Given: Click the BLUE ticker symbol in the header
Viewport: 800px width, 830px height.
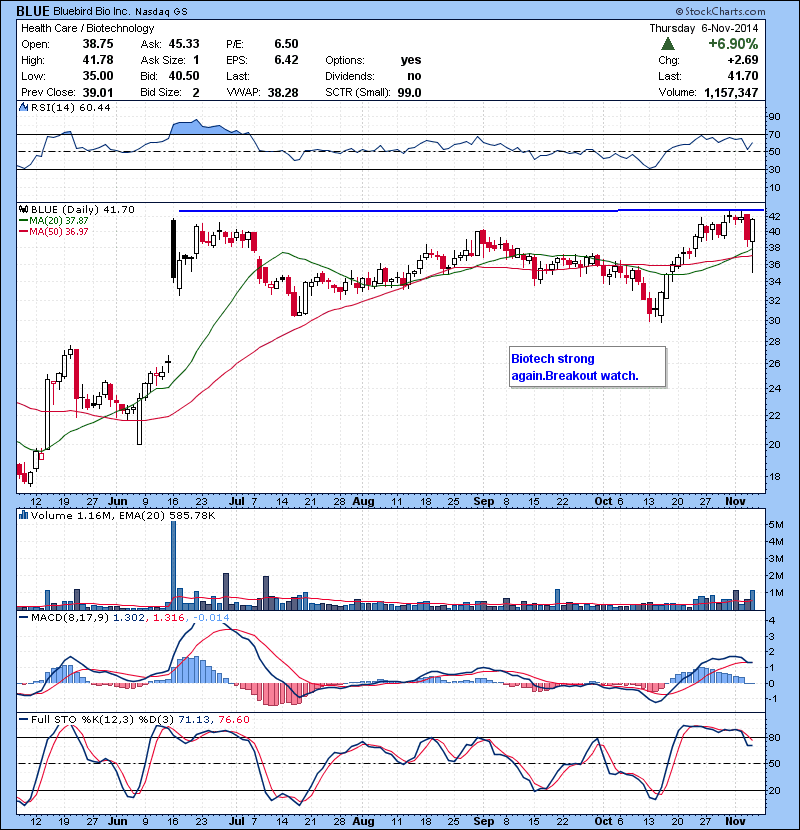Looking at the screenshot, I should click(x=33, y=11).
